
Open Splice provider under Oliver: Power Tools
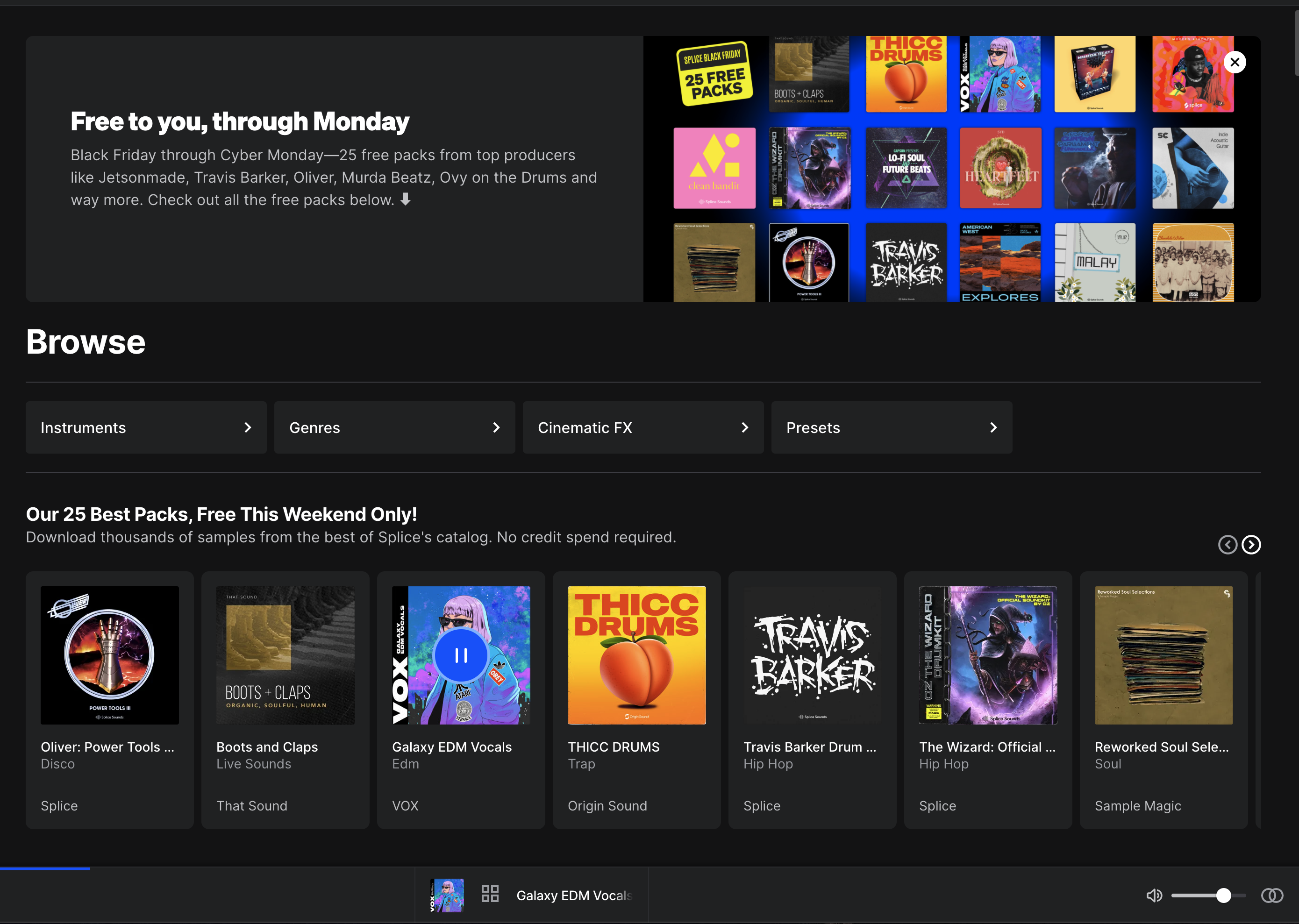59,806
